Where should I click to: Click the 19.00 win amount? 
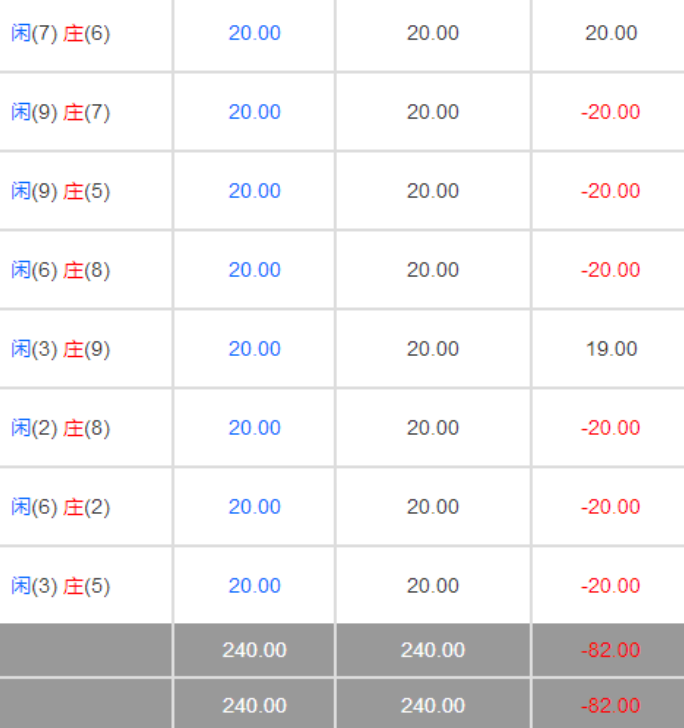point(611,349)
